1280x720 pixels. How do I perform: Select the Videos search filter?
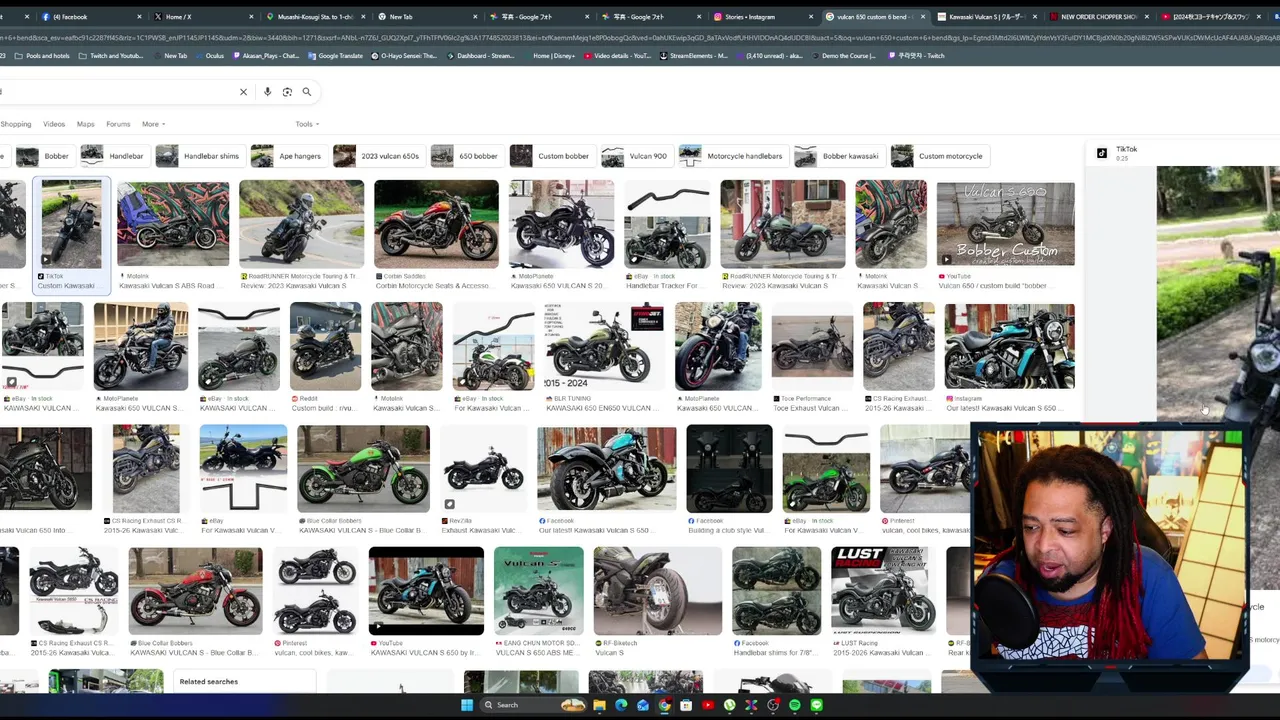point(54,124)
